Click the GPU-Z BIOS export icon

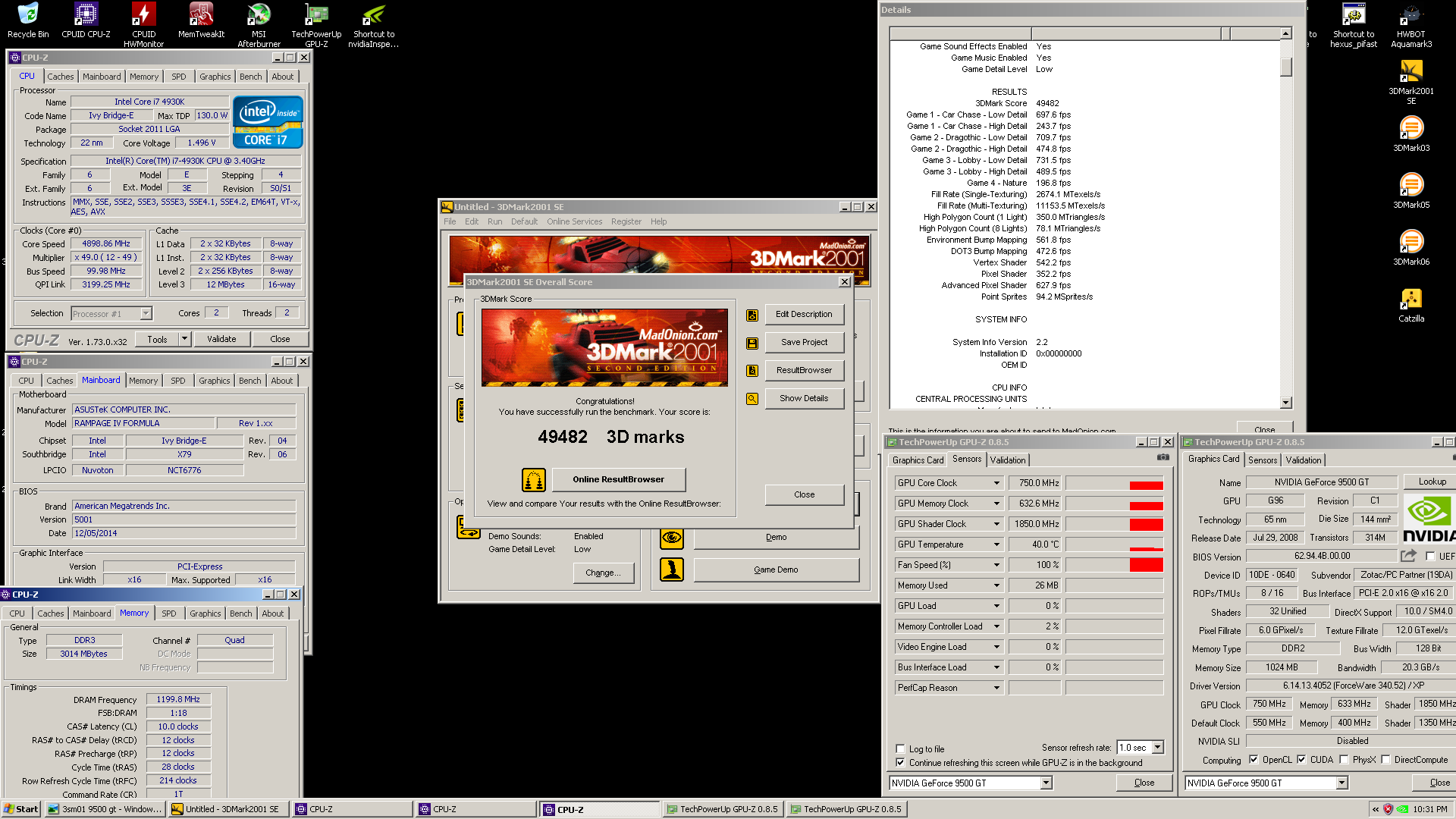point(1409,556)
